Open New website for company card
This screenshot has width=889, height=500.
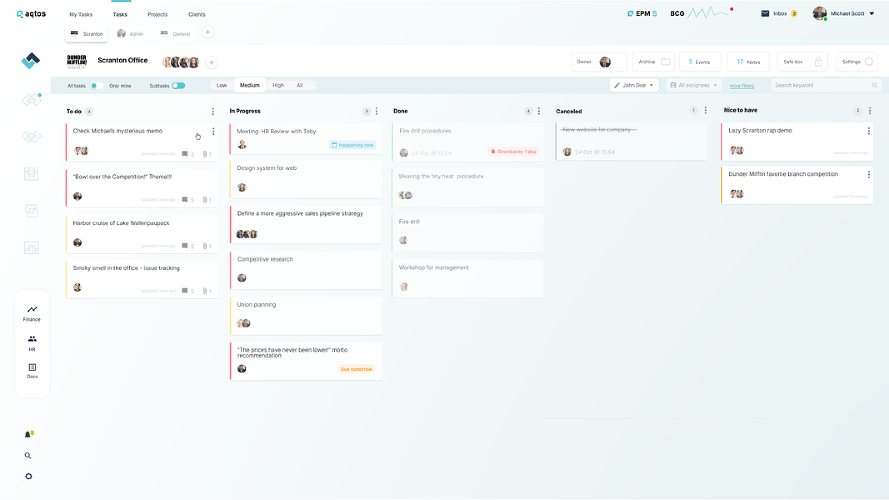pos(631,141)
